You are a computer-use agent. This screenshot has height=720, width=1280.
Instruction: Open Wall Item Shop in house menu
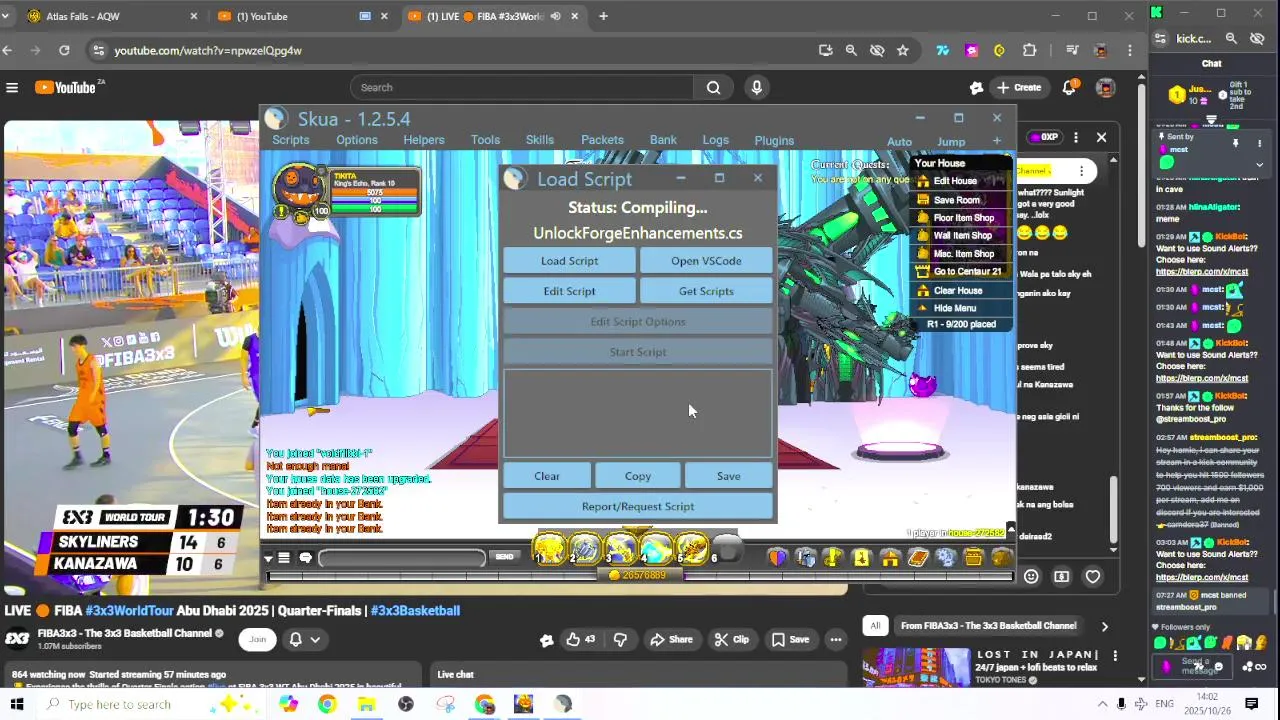[x=962, y=236]
